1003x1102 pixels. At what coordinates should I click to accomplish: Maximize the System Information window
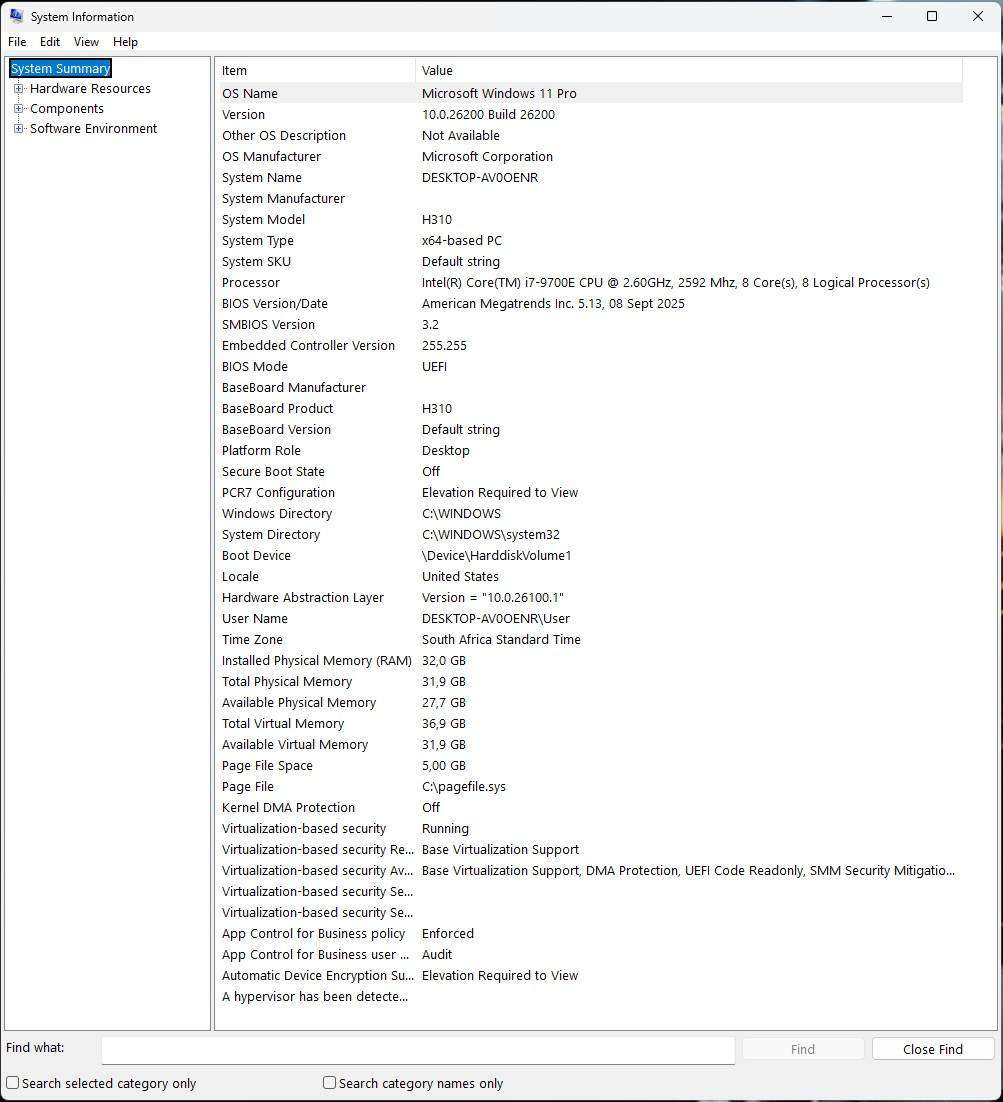point(932,16)
